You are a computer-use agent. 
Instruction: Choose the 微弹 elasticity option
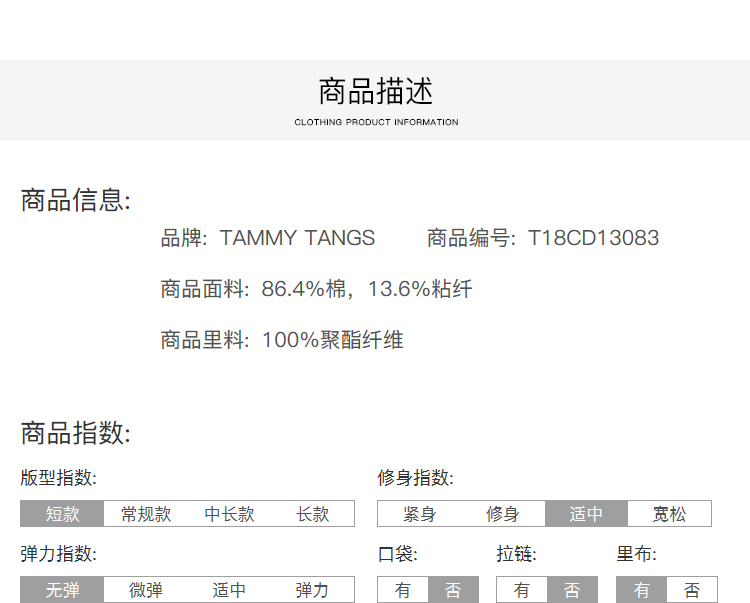[146, 590]
